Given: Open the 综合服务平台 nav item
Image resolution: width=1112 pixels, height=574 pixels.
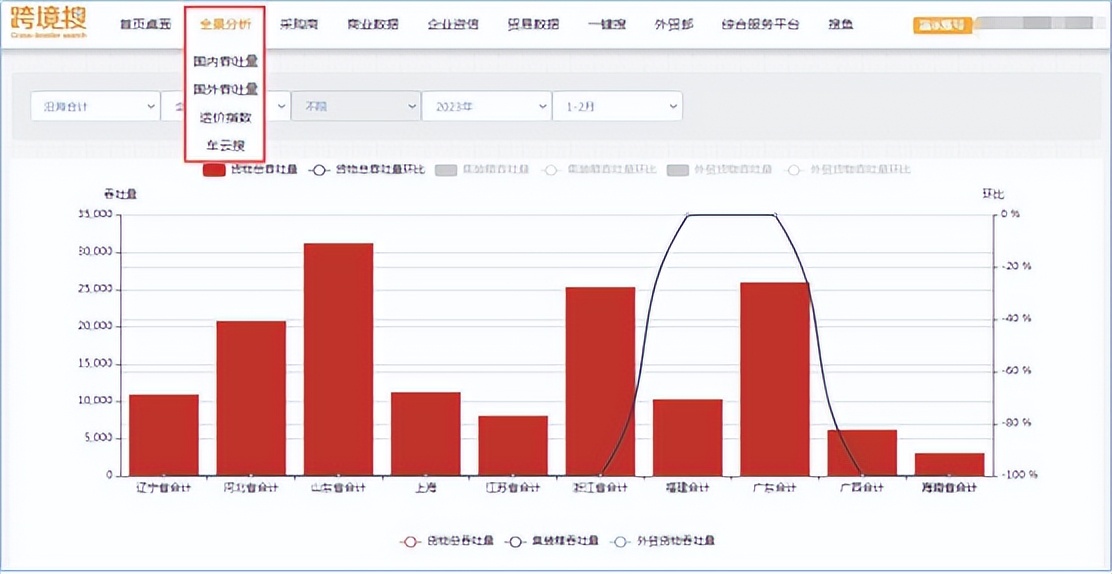Looking at the screenshot, I should tap(760, 25).
